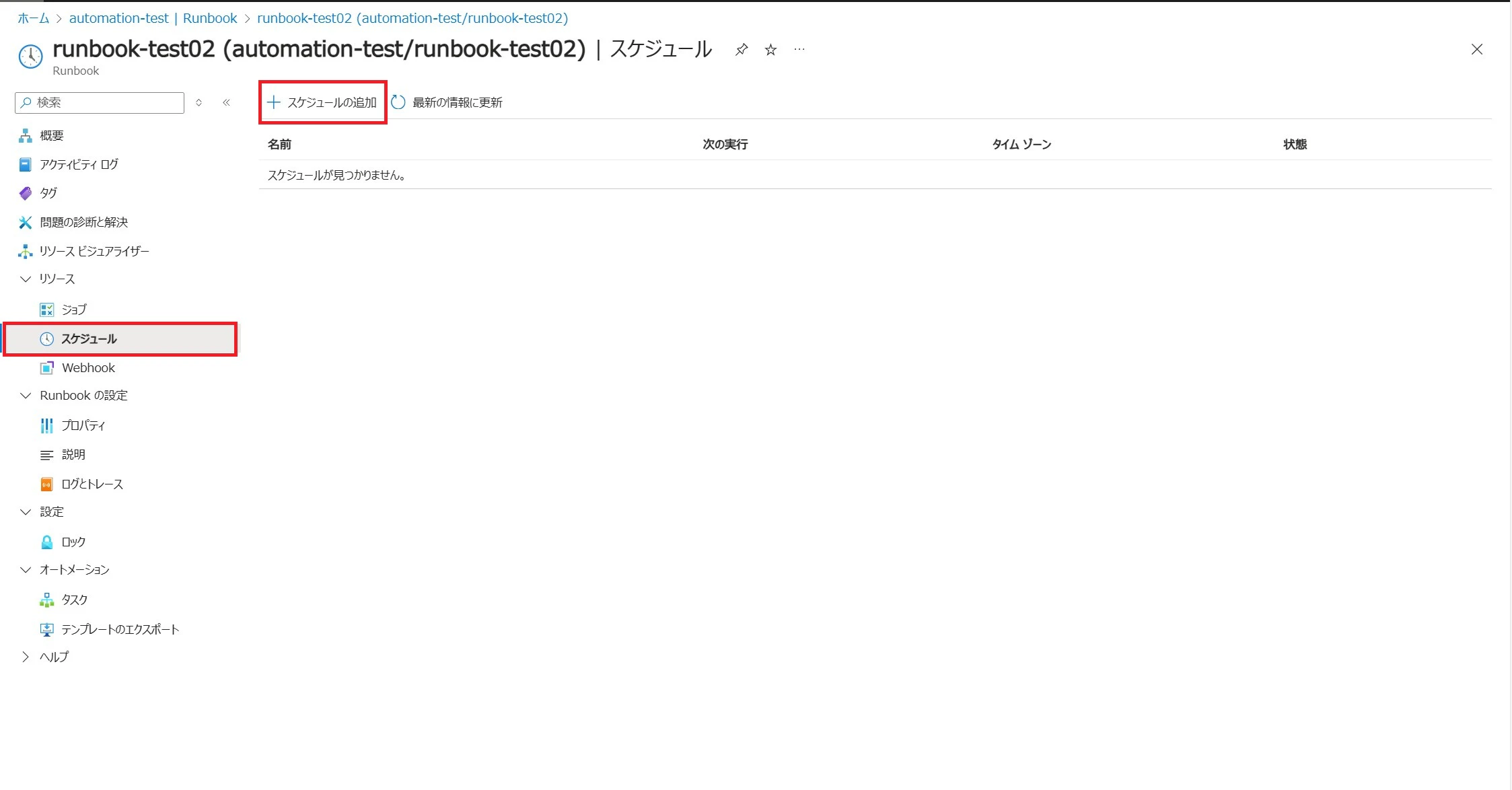Click the タグ tag icon
Image resolution: width=1512 pixels, height=790 pixels.
point(26,193)
